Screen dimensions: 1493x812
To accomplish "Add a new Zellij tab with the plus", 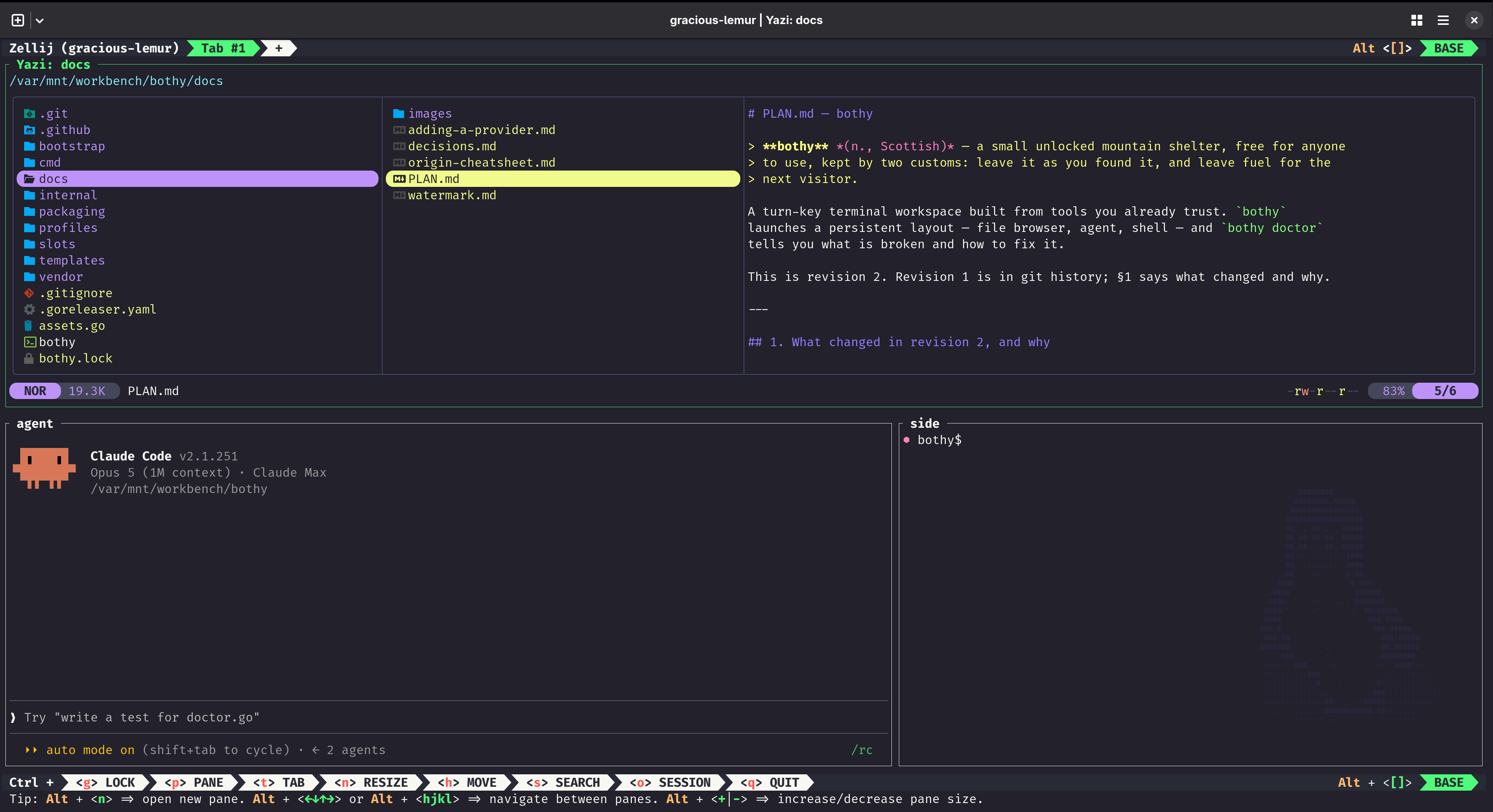I will [x=279, y=48].
